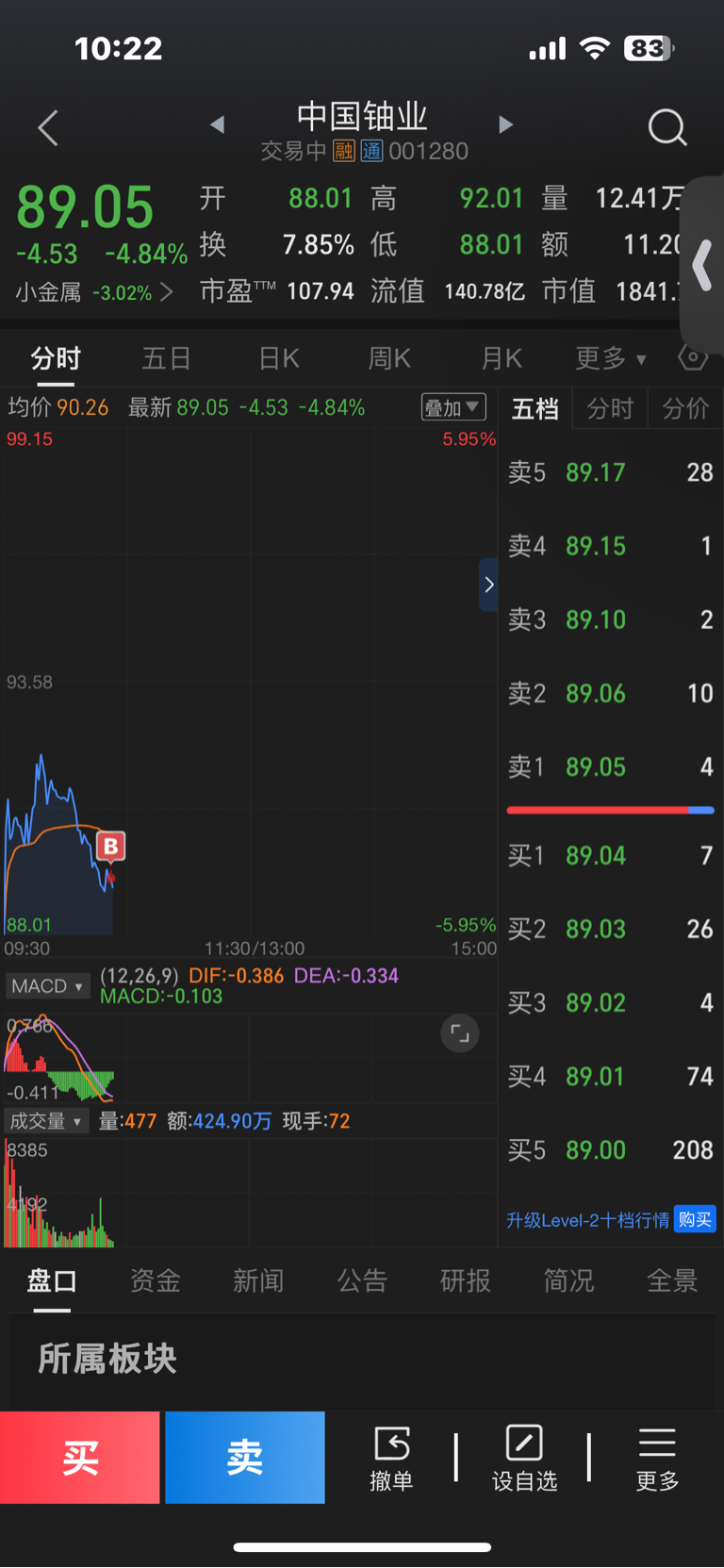Switch to the 五日 five-day tab
Viewport: 724px width, 1568px height.
tap(167, 358)
